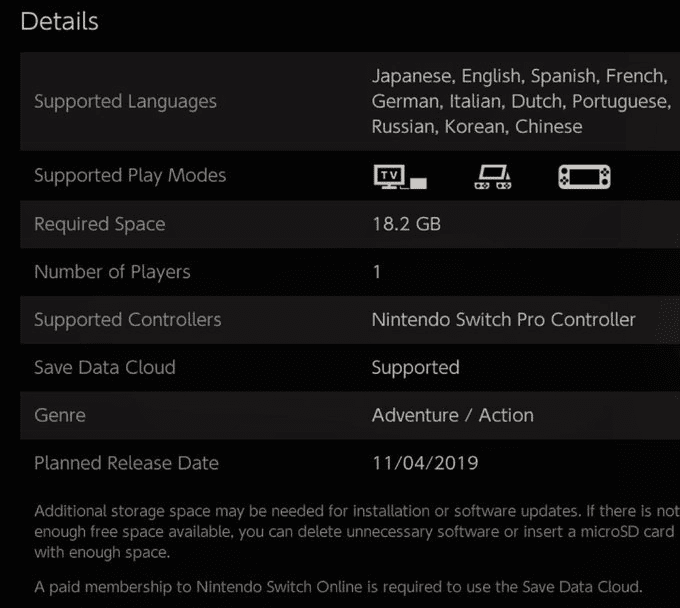Click the languages list text
Image resolution: width=680 pixels, height=608 pixels.
(518, 101)
